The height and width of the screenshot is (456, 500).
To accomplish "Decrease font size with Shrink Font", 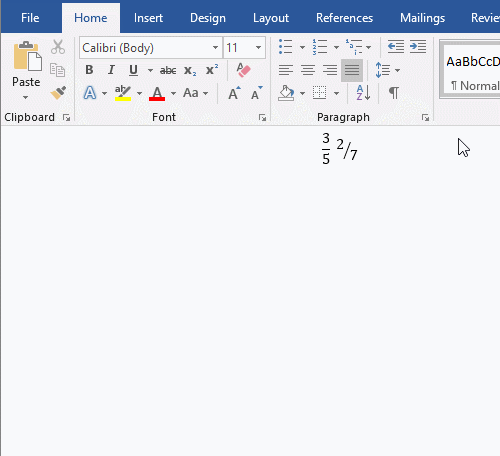I will coord(257,93).
